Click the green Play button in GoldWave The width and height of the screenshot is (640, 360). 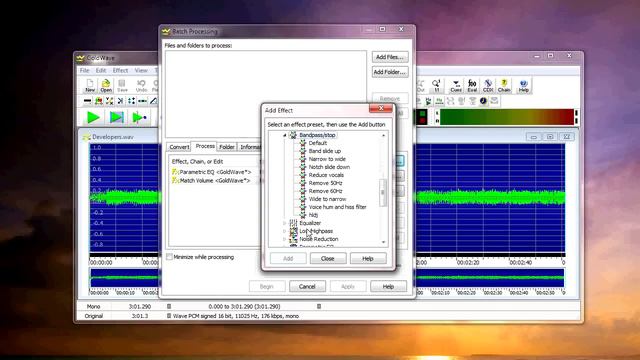tap(93, 118)
